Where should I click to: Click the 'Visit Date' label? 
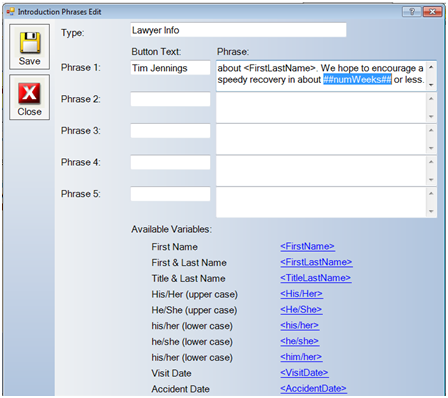pyautogui.click(x=171, y=373)
